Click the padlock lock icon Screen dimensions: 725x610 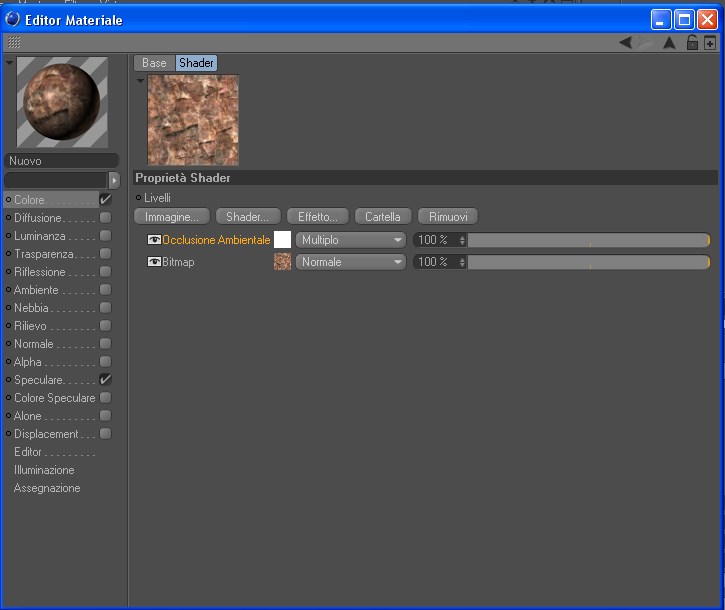coord(692,43)
